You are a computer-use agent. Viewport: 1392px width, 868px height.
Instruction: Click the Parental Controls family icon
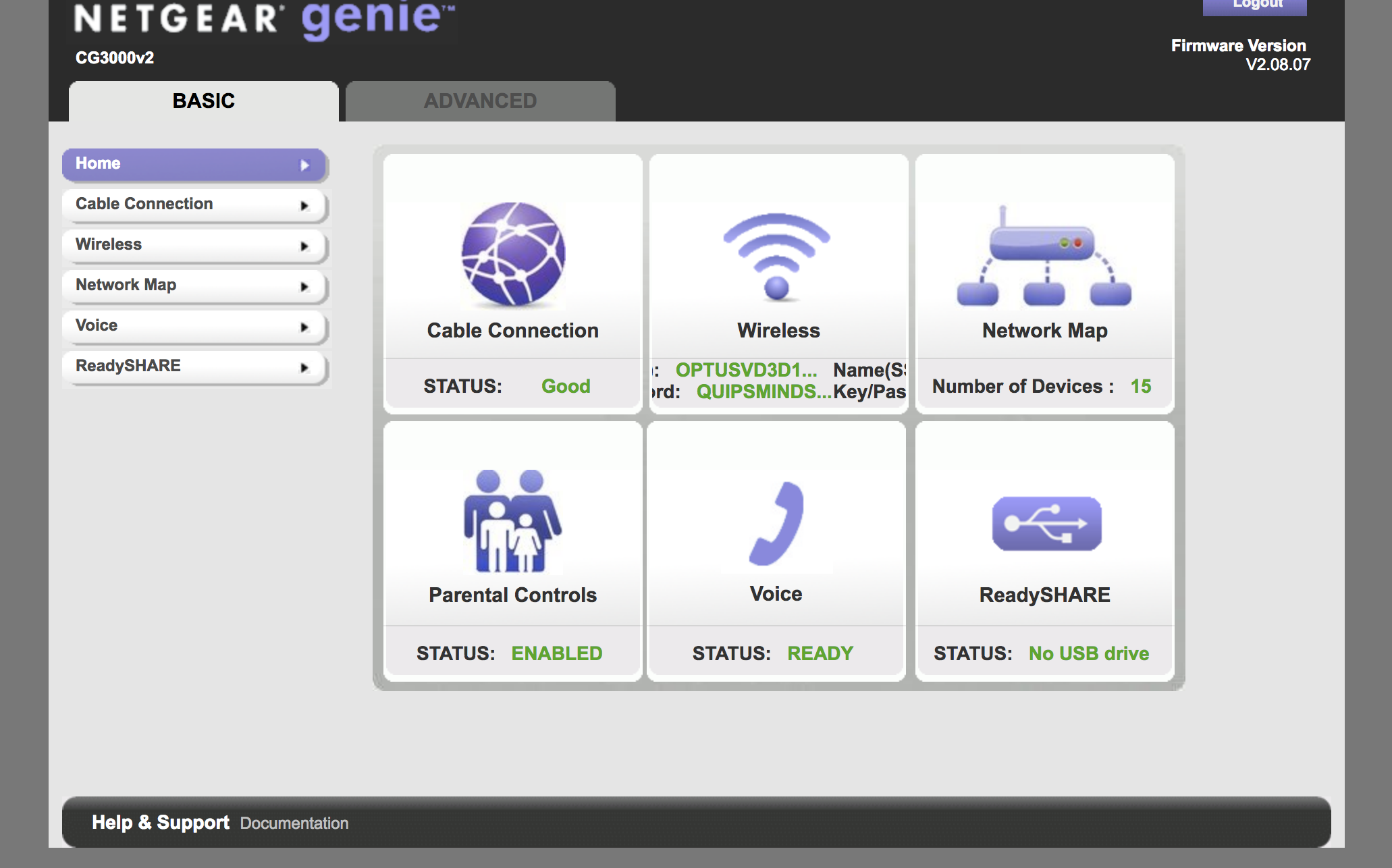[x=513, y=521]
